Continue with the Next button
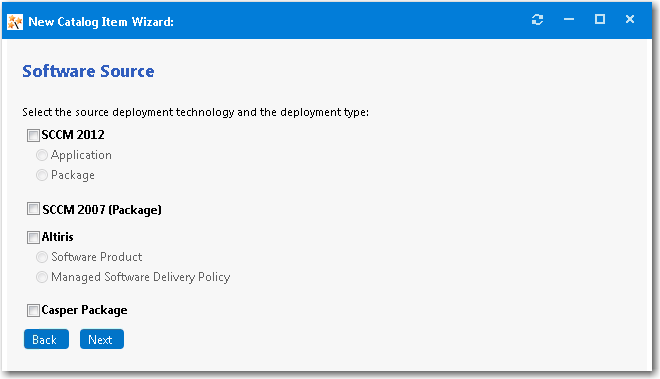Viewport: 660px width, 379px height. (x=102, y=339)
